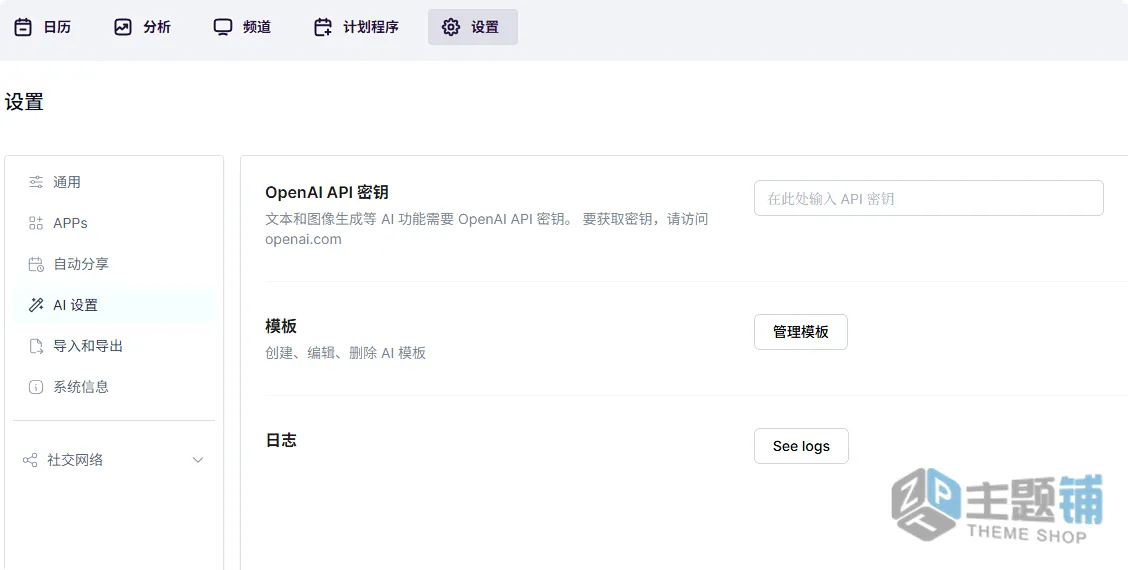Click the calendar-clock icon beside 自动分享

36,264
